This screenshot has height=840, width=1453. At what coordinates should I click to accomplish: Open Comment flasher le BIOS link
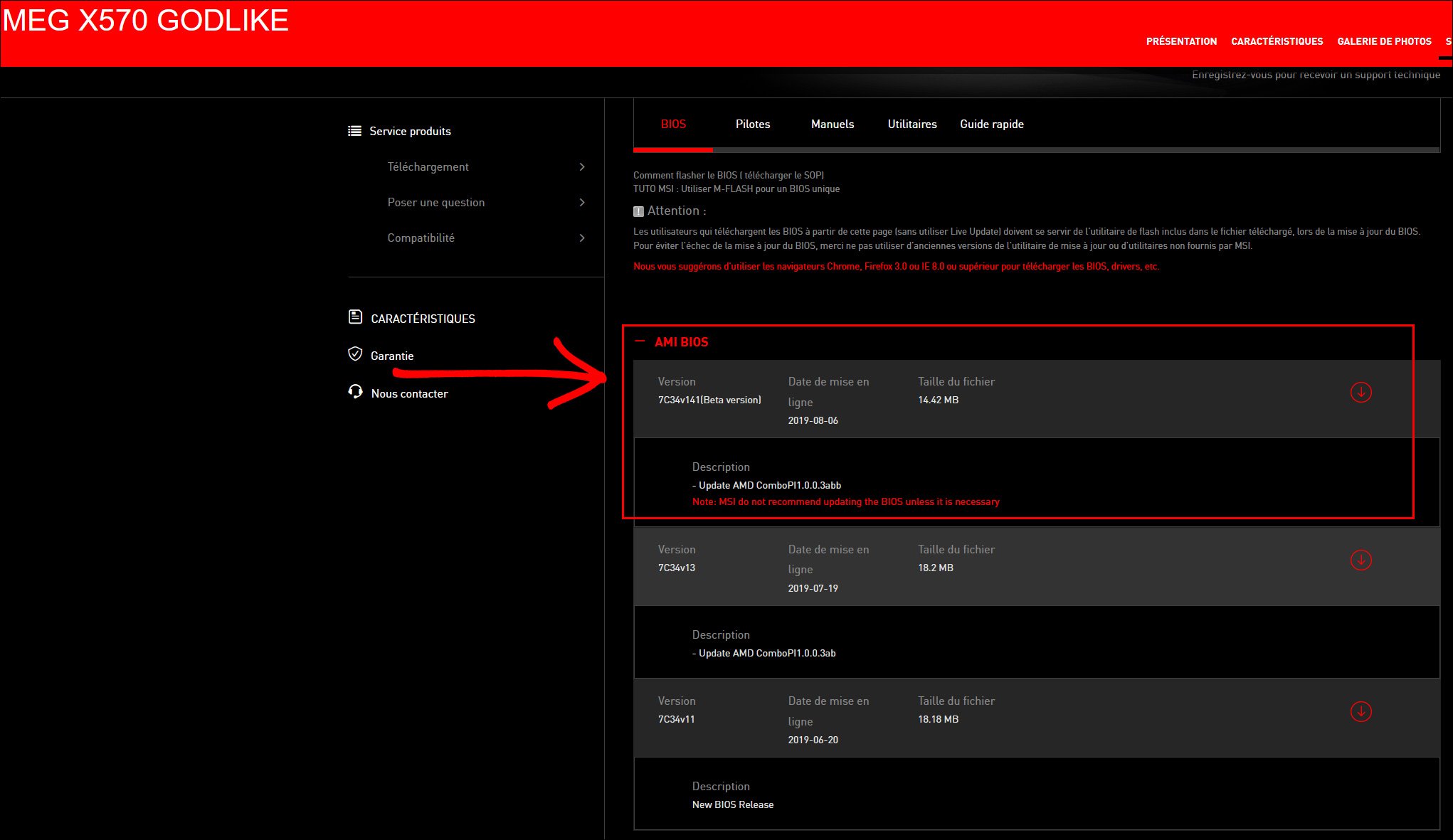point(729,175)
